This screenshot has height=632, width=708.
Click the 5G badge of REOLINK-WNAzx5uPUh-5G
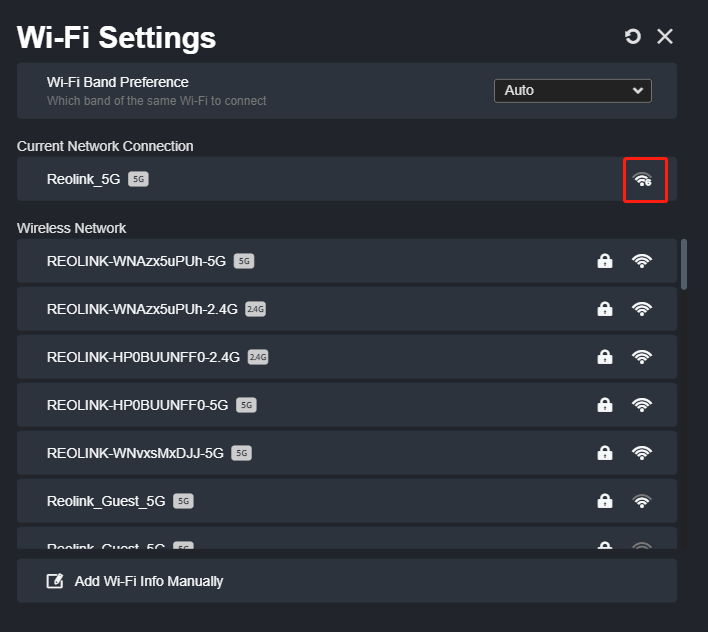click(244, 261)
